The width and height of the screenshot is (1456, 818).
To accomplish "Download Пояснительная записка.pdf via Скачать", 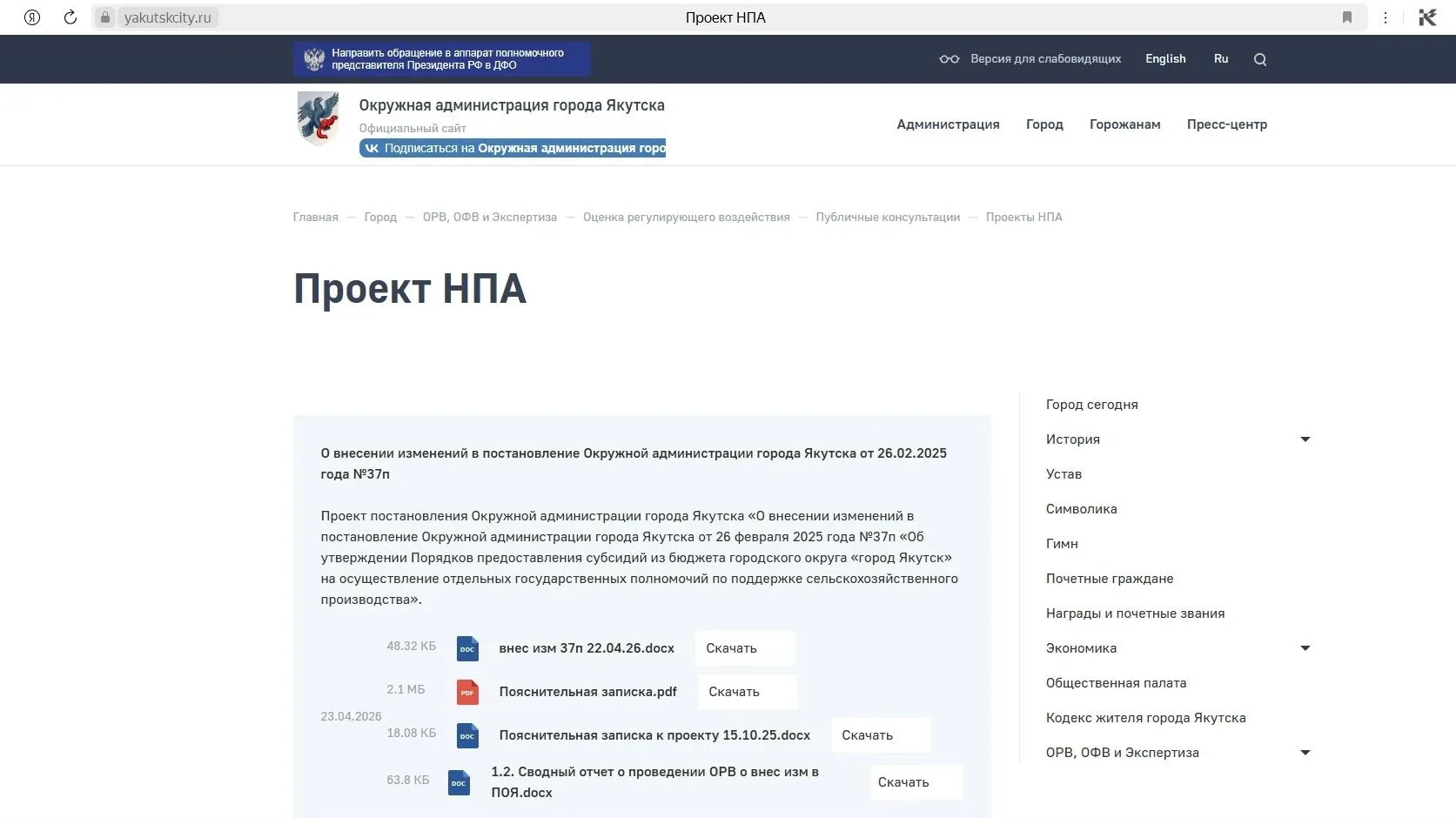I will (x=748, y=692).
